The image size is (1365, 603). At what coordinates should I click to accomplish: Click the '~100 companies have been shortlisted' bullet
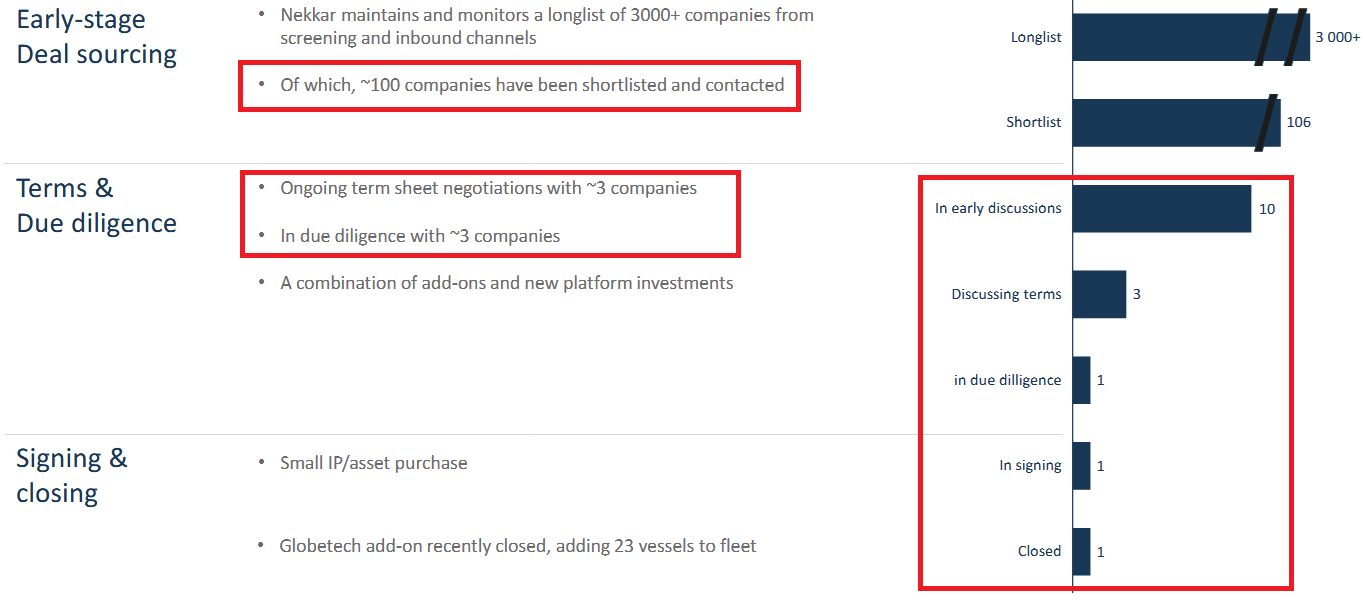click(532, 85)
